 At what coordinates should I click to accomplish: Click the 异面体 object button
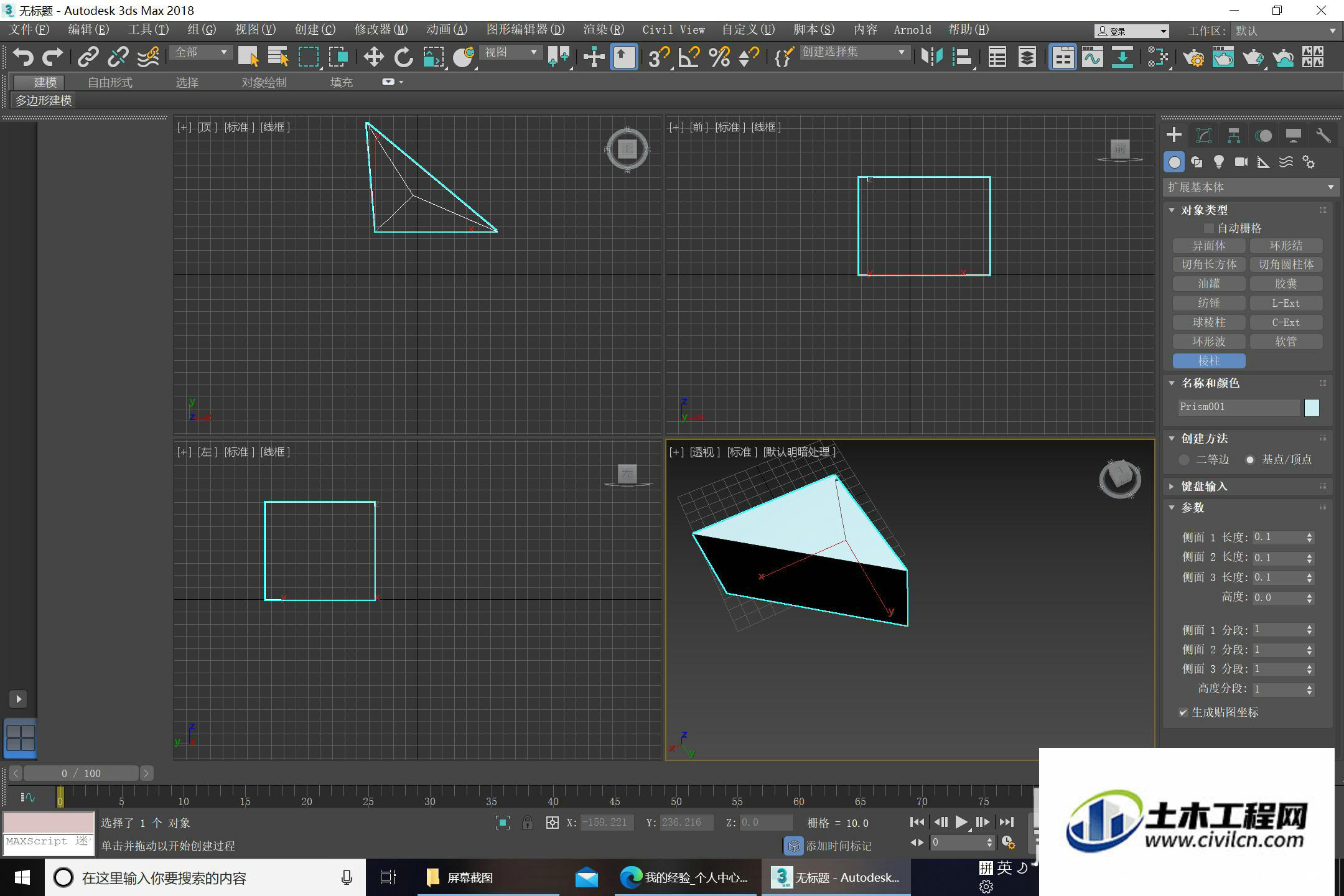[x=1209, y=246]
